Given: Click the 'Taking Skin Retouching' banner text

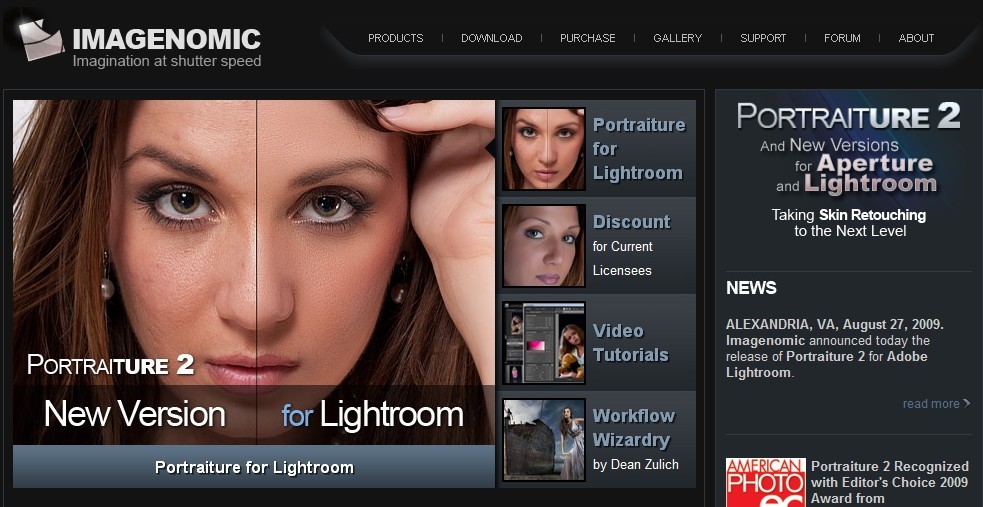Looking at the screenshot, I should (x=849, y=215).
